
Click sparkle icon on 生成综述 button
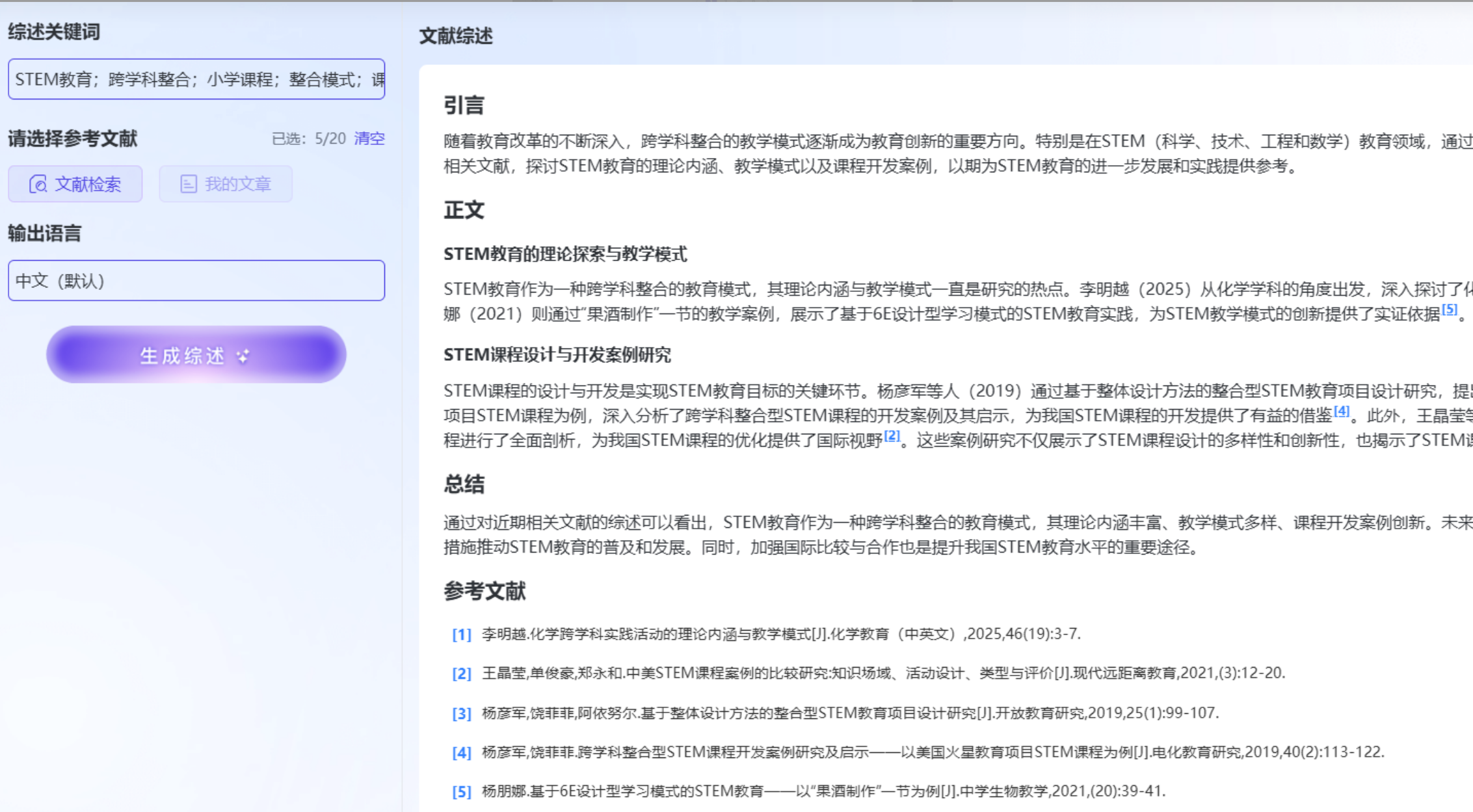tap(243, 356)
